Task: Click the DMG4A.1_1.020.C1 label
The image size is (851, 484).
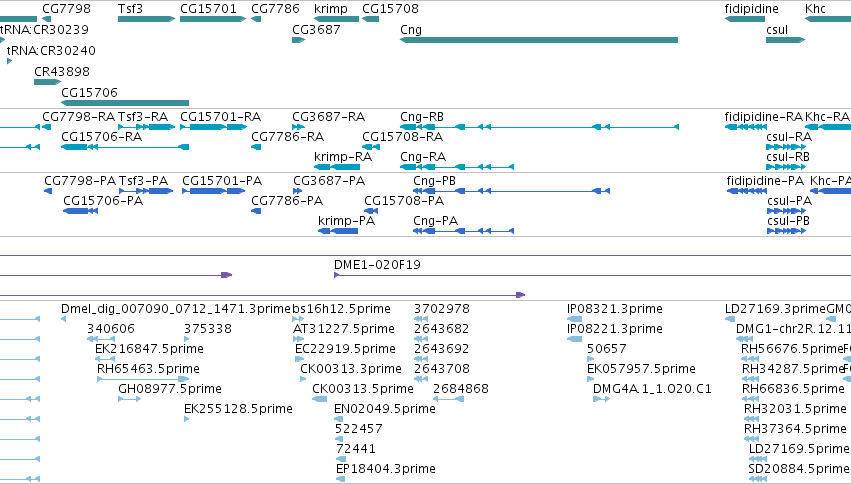Action: click(x=652, y=389)
